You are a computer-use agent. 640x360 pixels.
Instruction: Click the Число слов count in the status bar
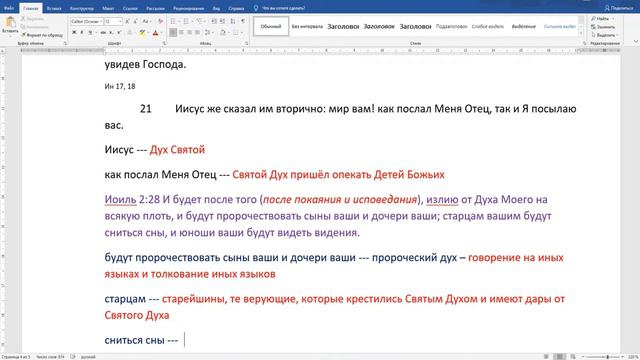50,357
